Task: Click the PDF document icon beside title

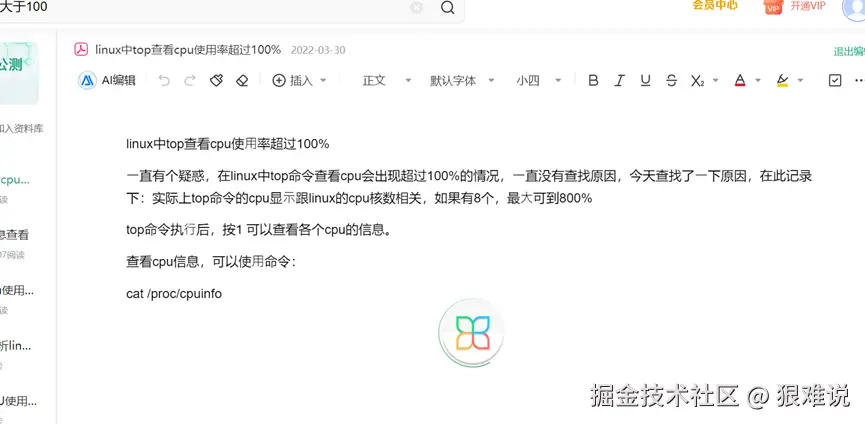Action: (81, 50)
